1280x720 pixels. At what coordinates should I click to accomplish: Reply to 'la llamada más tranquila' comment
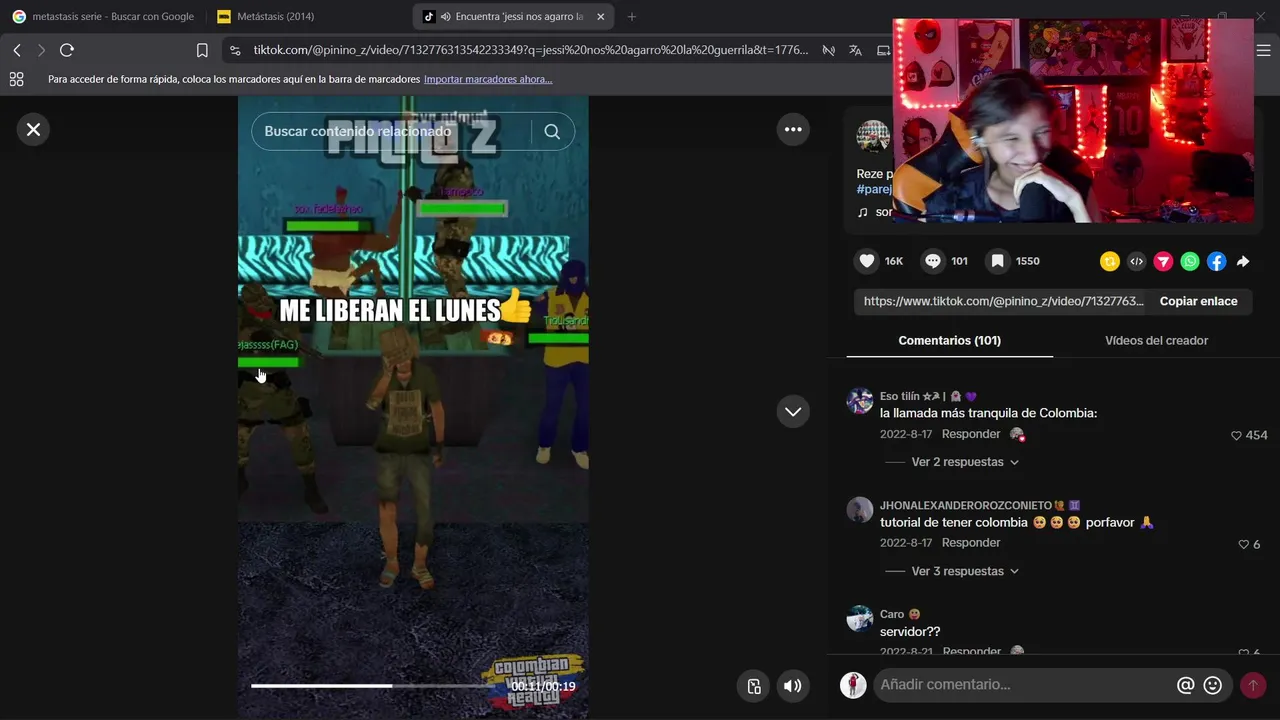point(970,434)
